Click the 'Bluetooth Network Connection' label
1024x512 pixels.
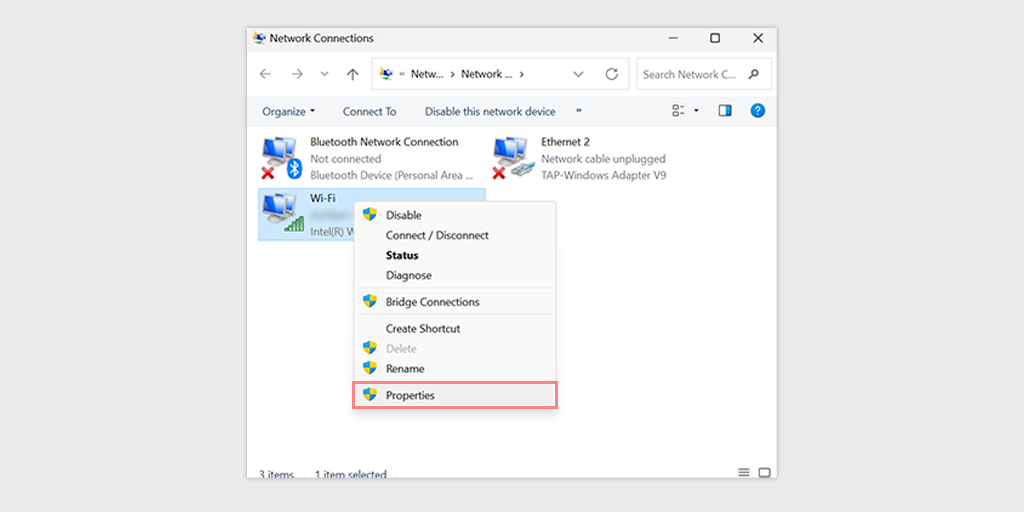(x=384, y=142)
